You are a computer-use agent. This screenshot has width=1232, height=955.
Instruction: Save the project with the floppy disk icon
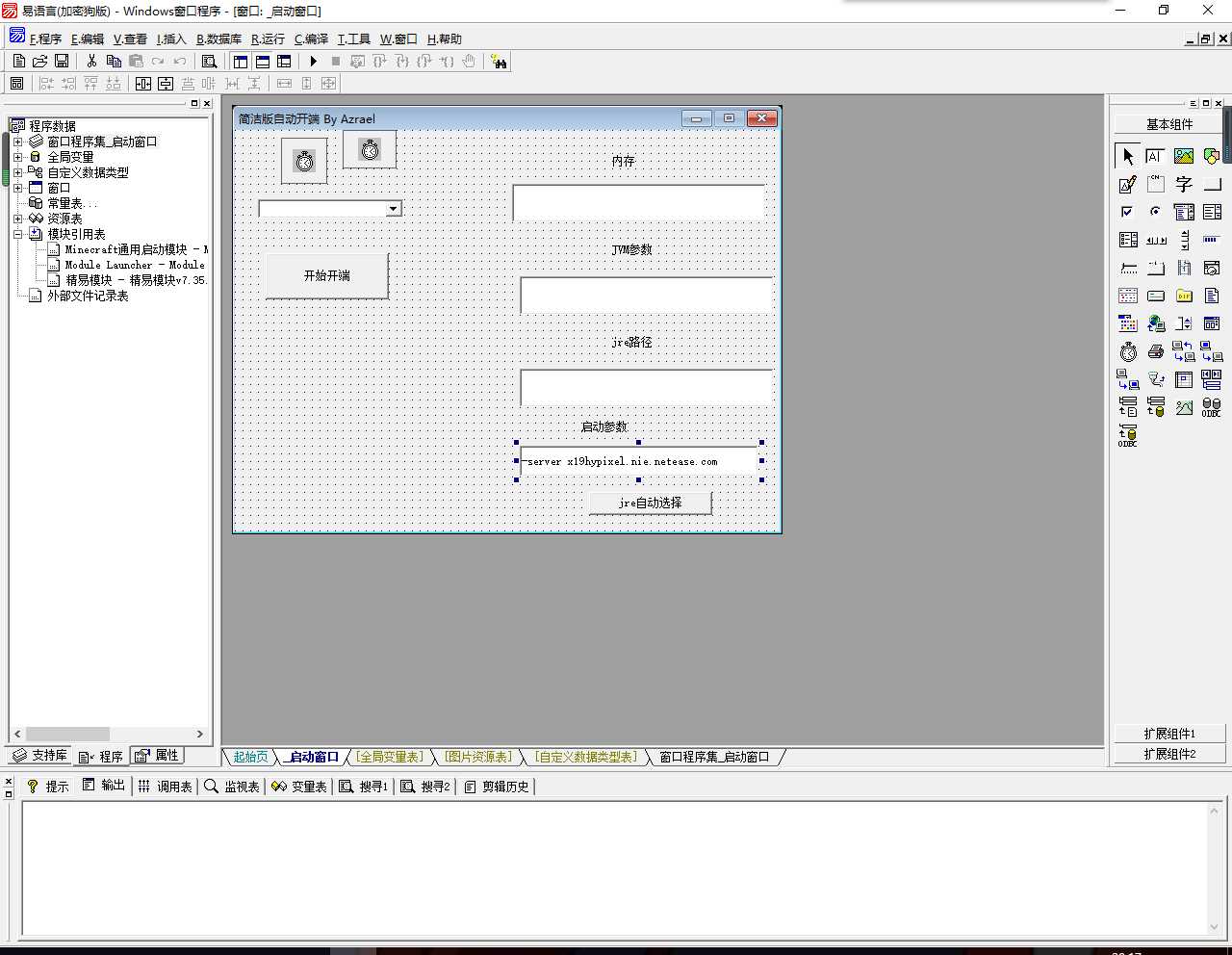click(62, 61)
